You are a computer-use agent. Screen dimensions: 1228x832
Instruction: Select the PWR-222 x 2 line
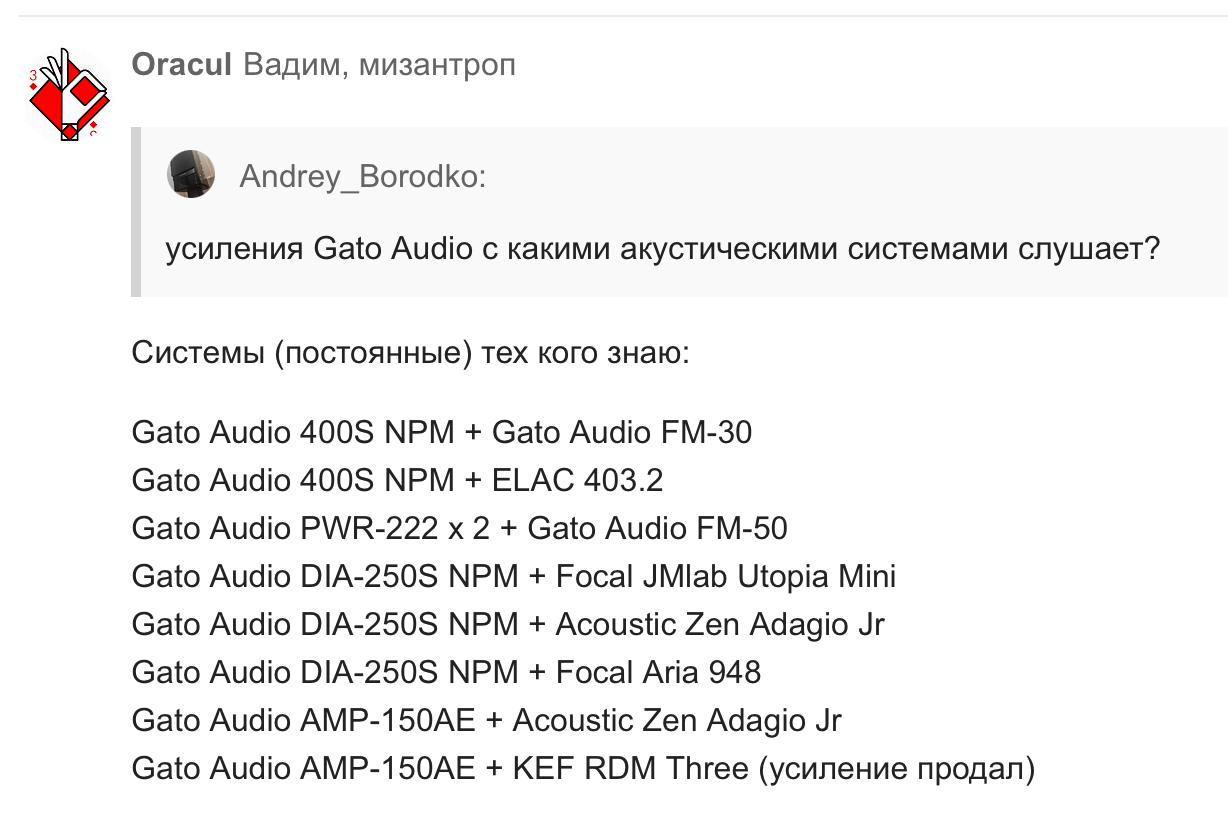pyautogui.click(x=460, y=528)
